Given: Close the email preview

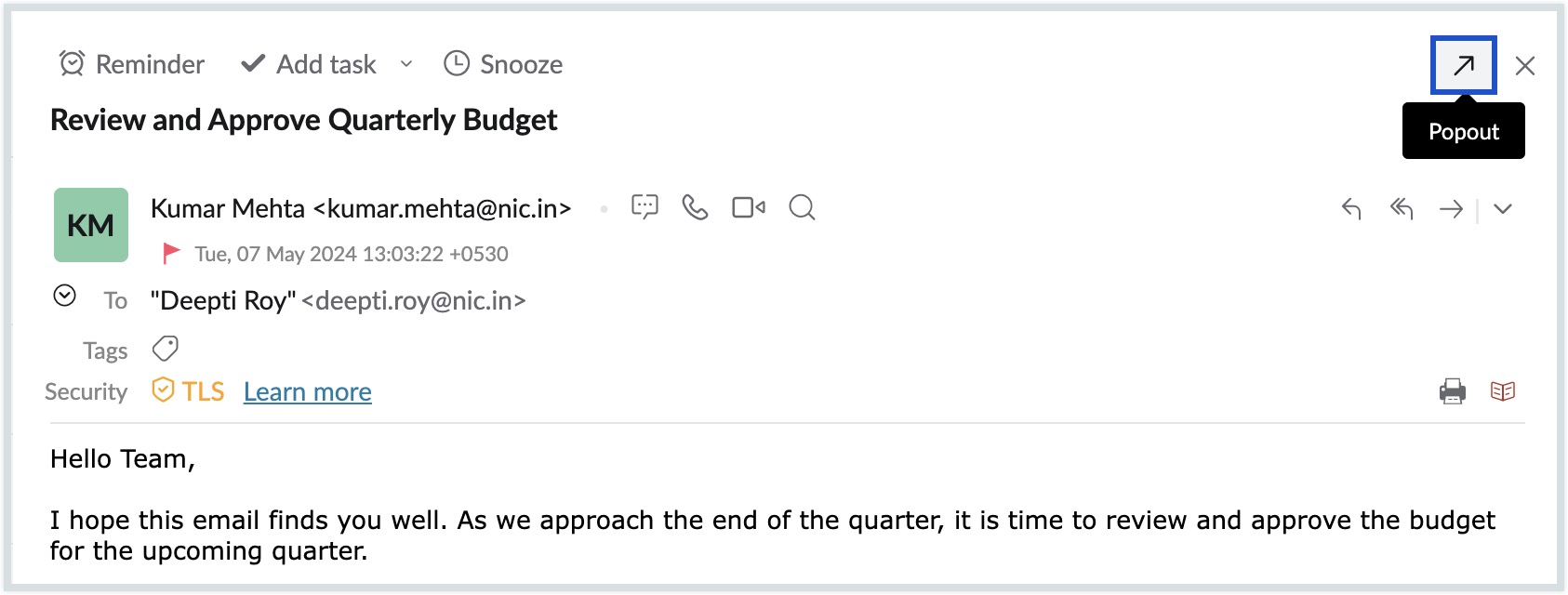Looking at the screenshot, I should (x=1525, y=66).
